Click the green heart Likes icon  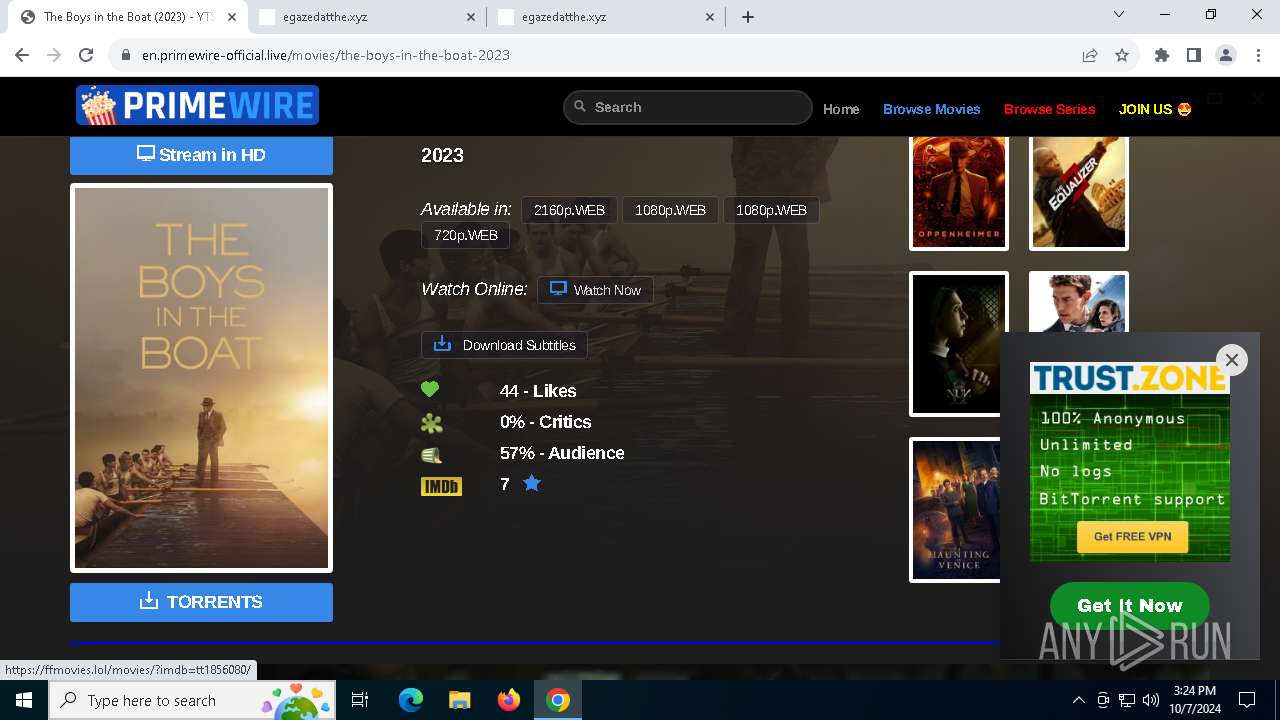430,390
